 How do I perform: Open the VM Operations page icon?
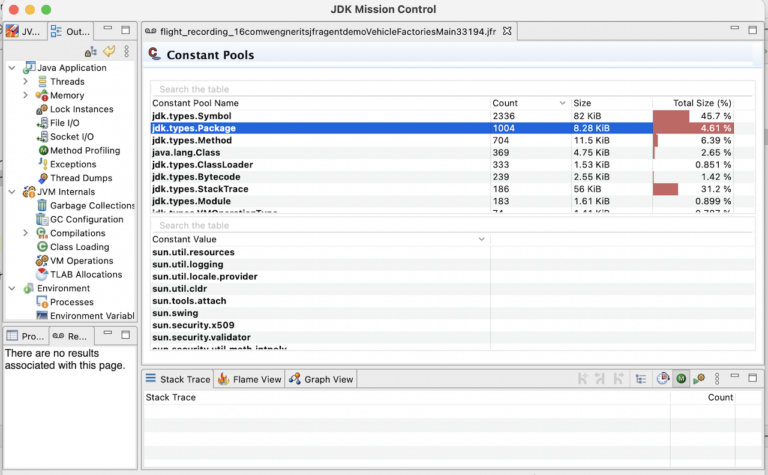[42, 261]
